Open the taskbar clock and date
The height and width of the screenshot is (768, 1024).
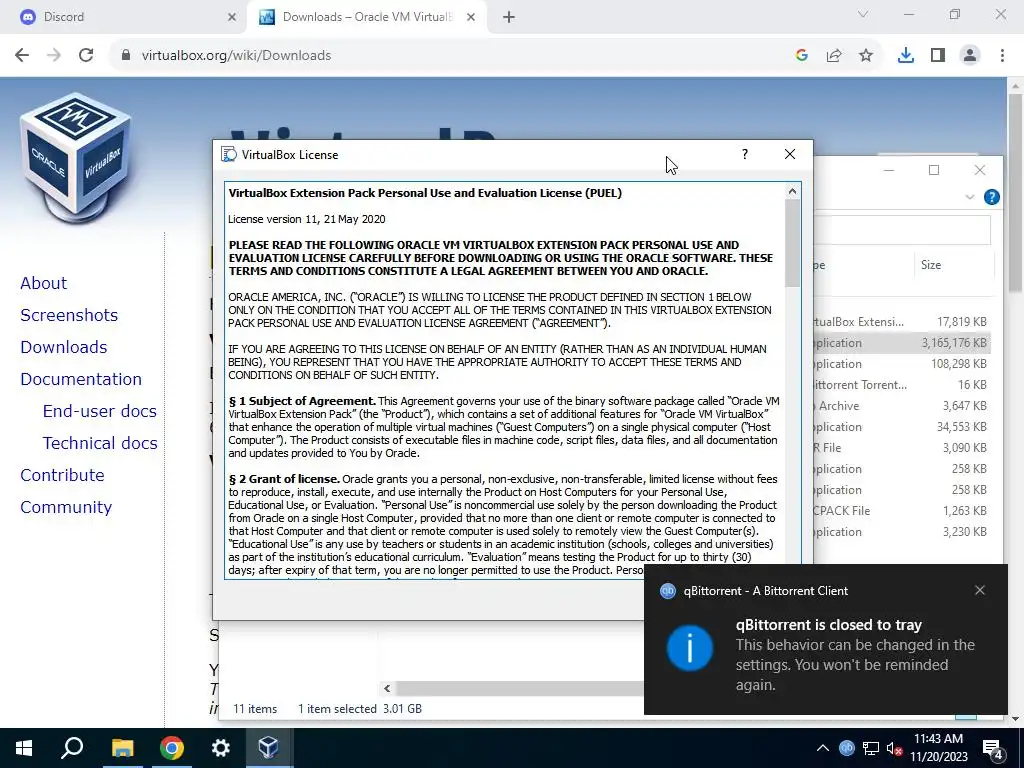[938, 748]
